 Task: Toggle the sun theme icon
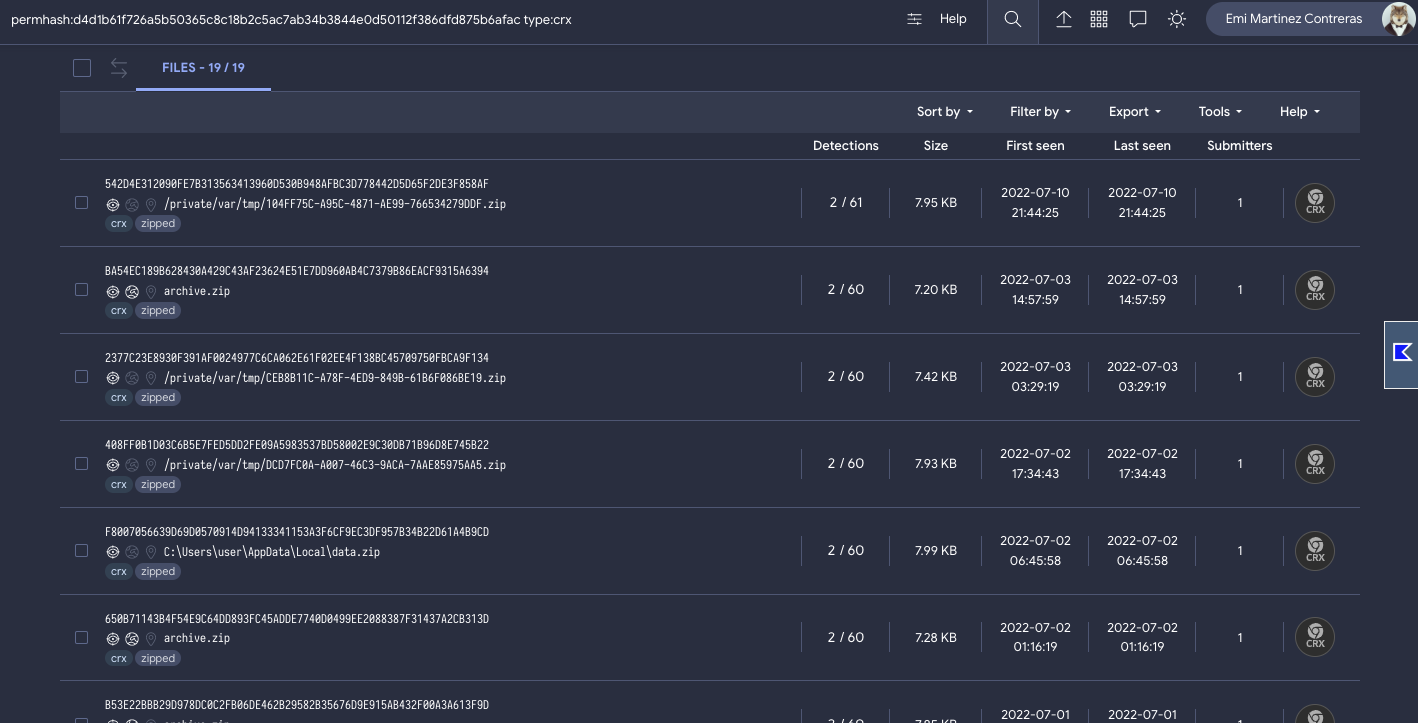1177,19
